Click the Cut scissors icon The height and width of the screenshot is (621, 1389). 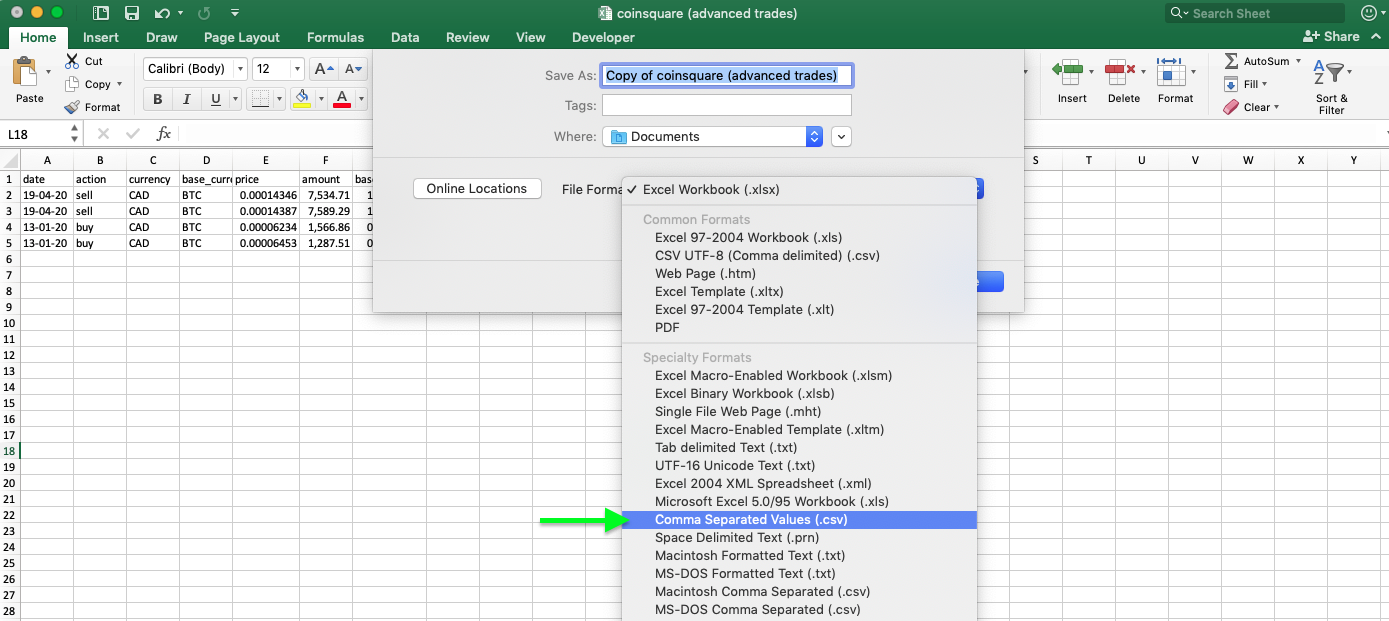pos(72,61)
